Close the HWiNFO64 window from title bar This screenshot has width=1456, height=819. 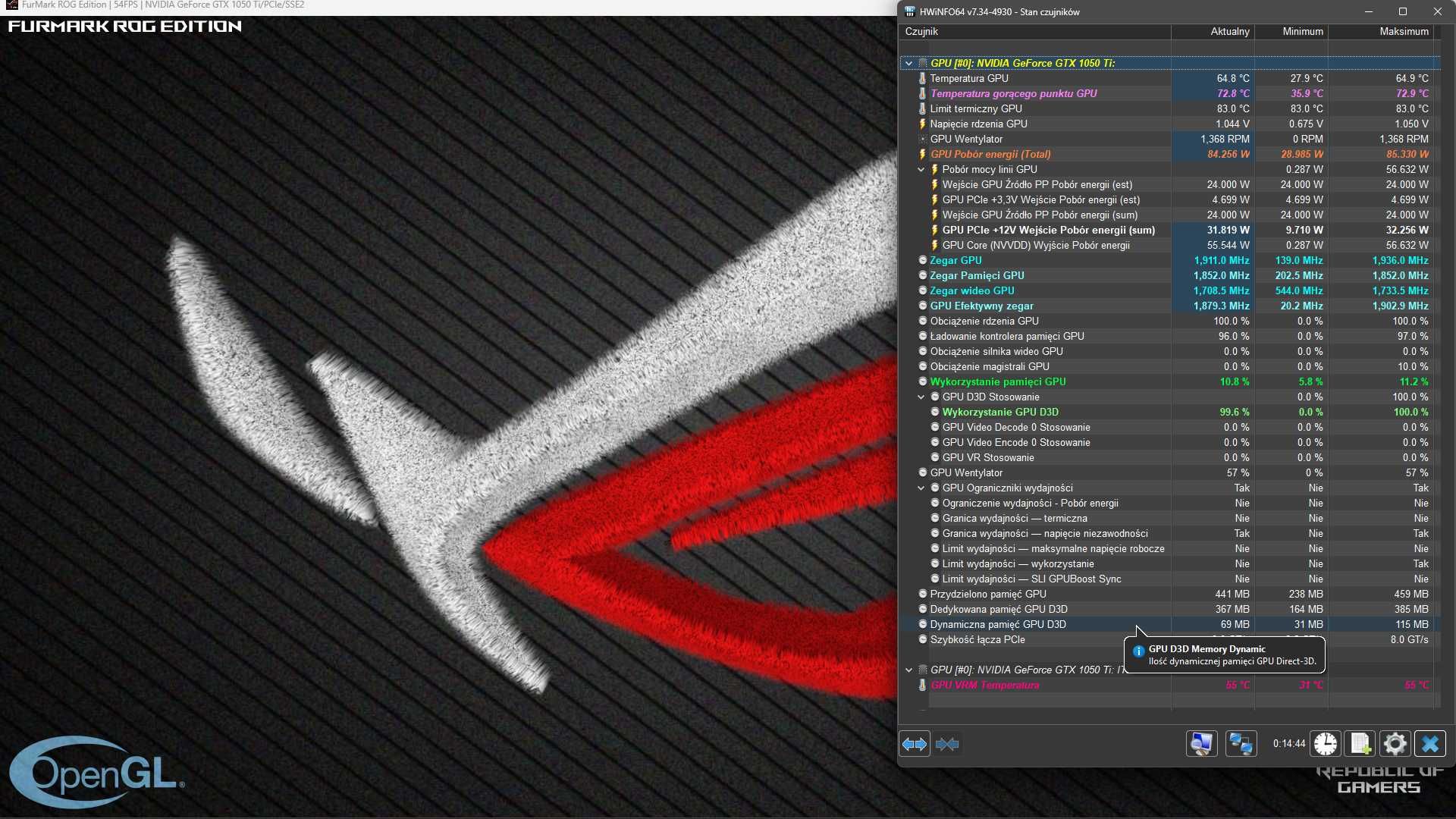tap(1437, 11)
